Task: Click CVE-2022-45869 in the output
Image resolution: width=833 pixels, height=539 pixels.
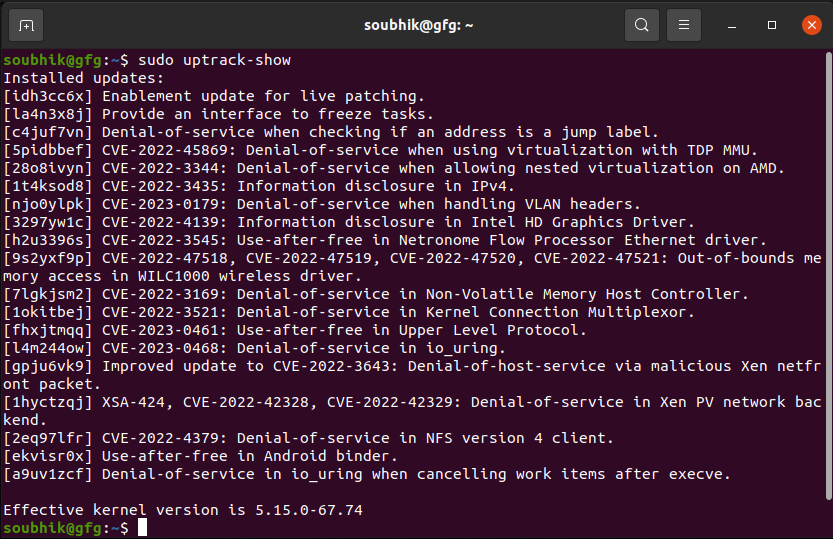Action: (x=165, y=150)
